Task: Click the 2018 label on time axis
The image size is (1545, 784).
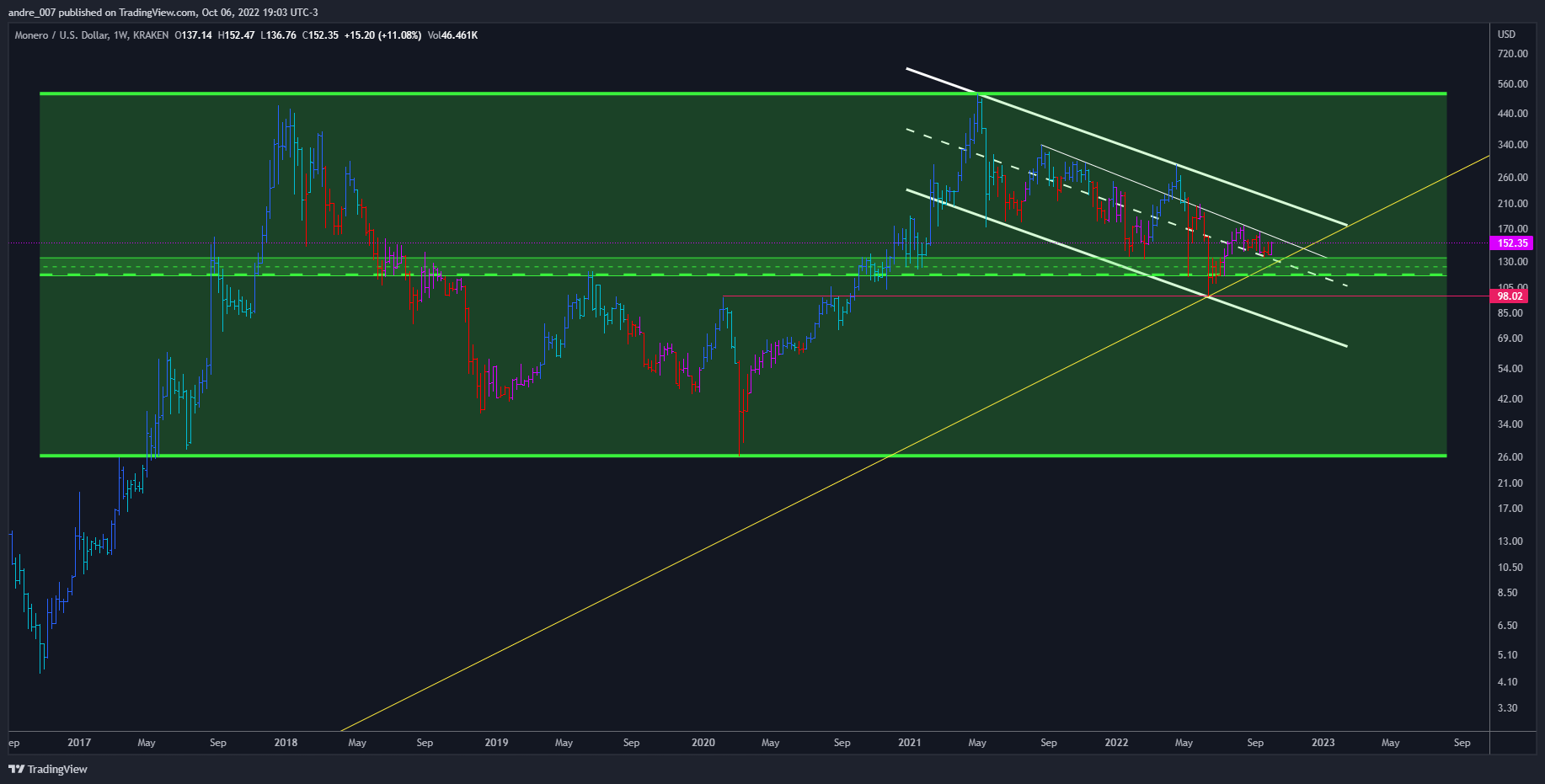Action: pos(286,743)
